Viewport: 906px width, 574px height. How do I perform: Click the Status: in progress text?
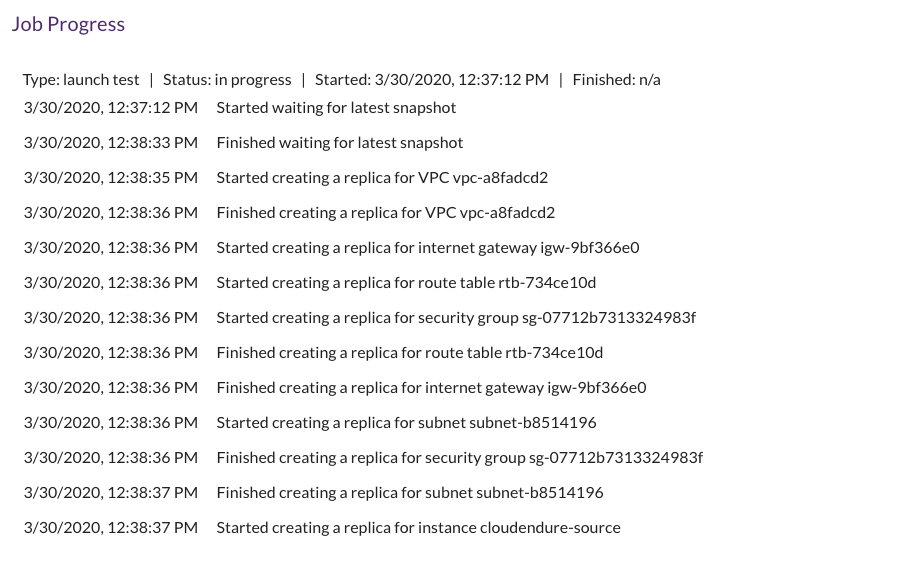[x=227, y=80]
